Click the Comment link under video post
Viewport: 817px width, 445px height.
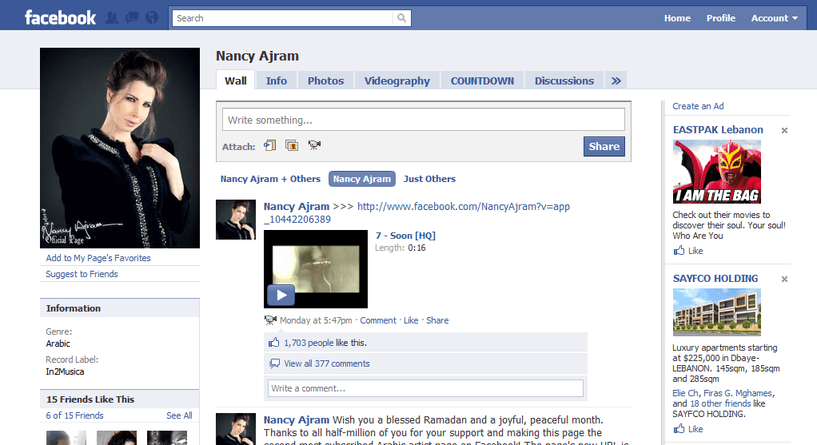378,320
